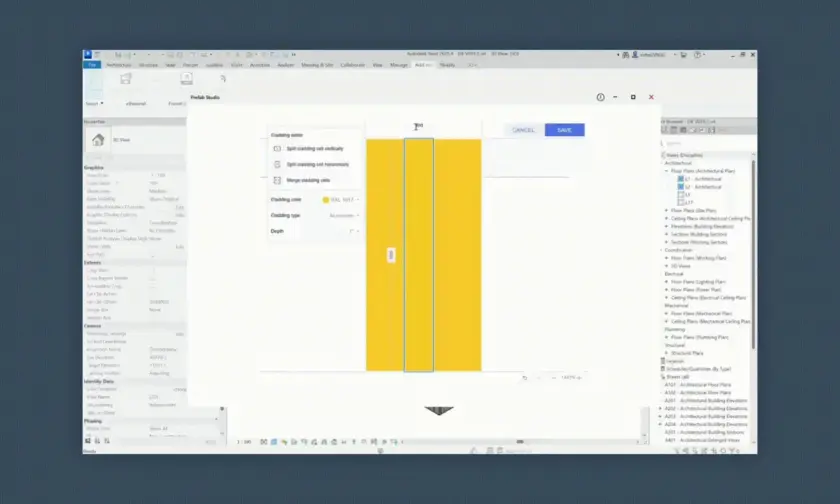Click the yellow Cladding color swatch
The image size is (840, 504).
tap(325, 200)
